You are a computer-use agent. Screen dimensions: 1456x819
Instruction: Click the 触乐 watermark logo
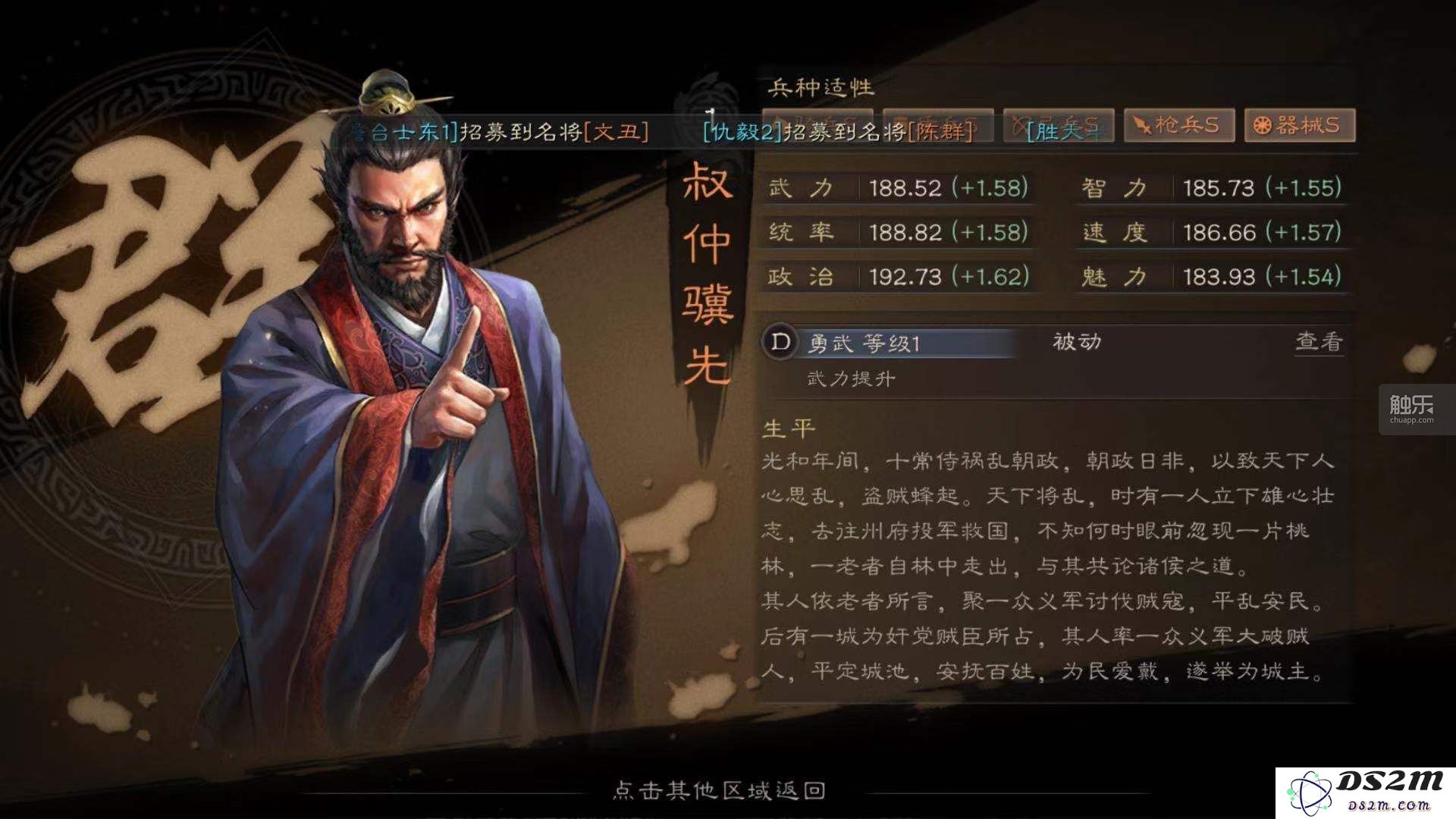(x=1412, y=409)
